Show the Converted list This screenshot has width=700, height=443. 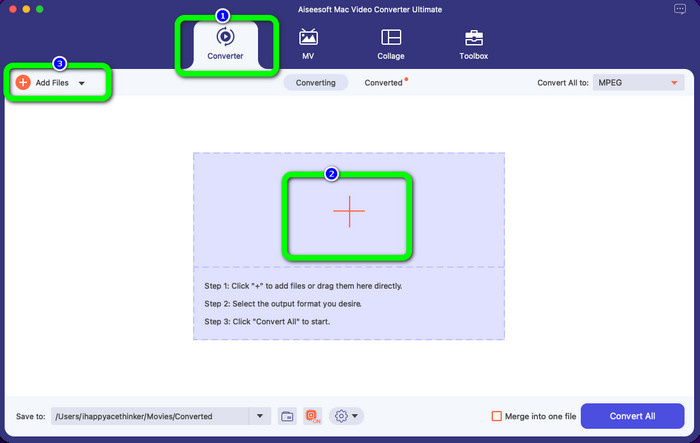383,83
